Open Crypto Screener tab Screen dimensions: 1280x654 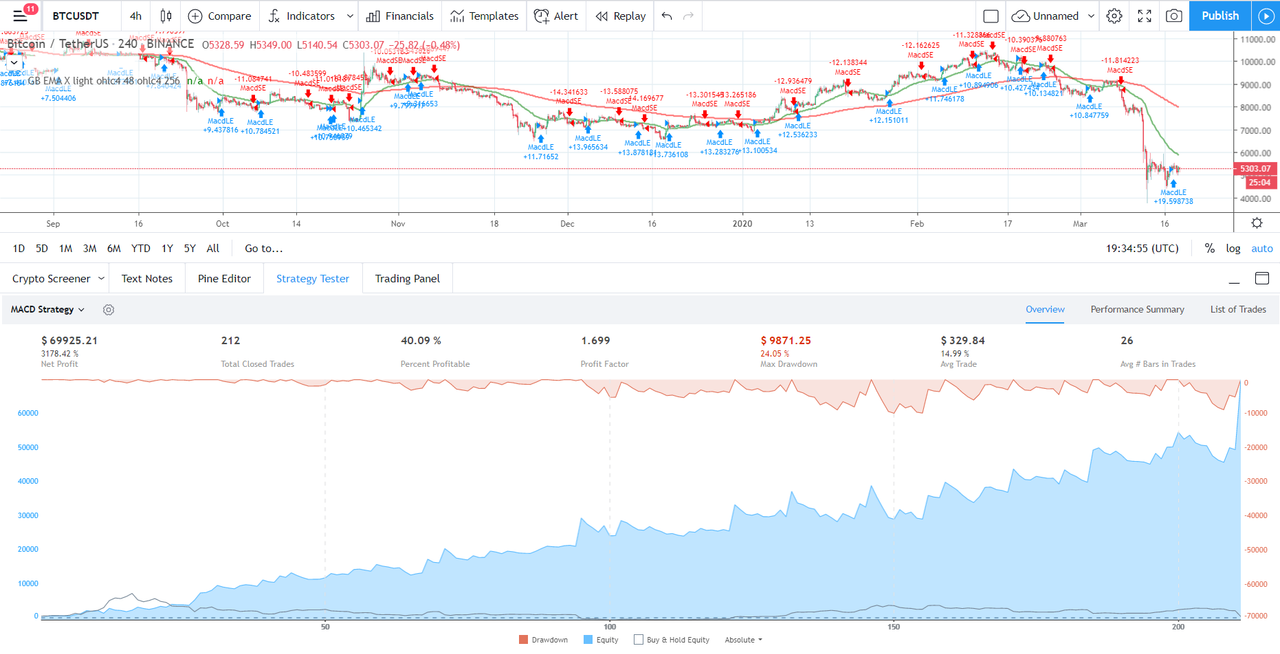[x=51, y=279]
